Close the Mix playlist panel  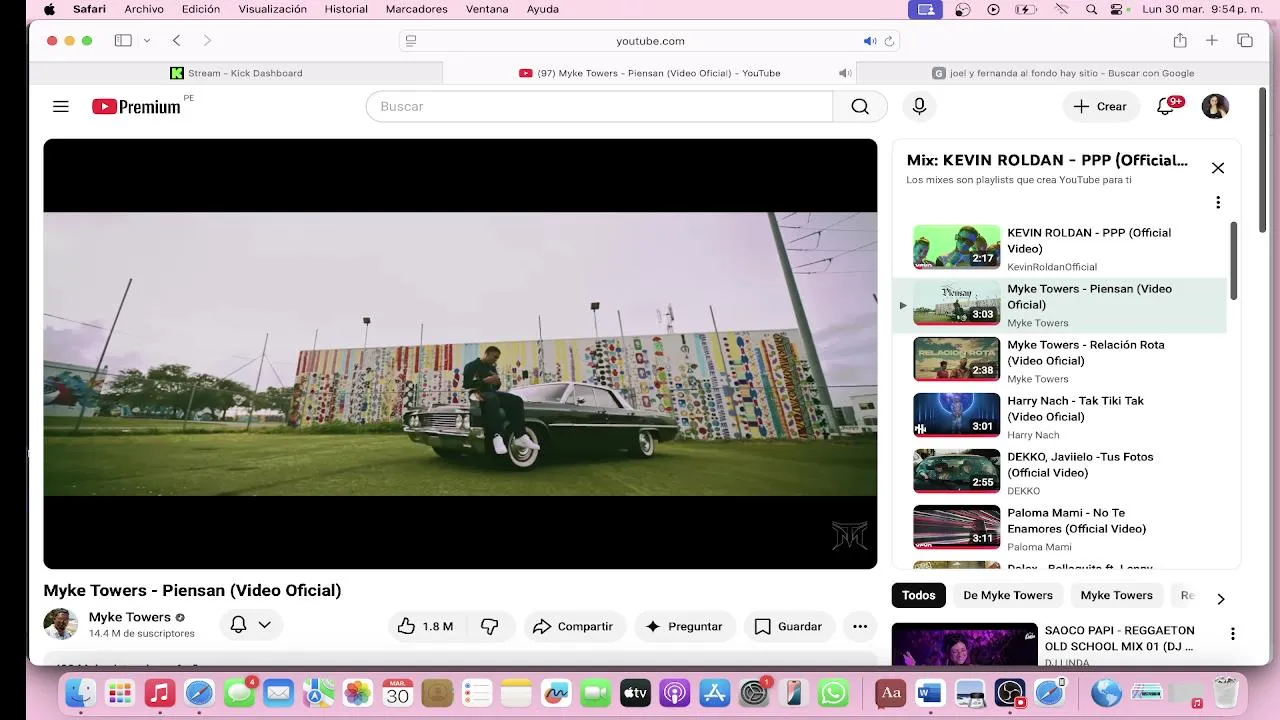(1218, 168)
